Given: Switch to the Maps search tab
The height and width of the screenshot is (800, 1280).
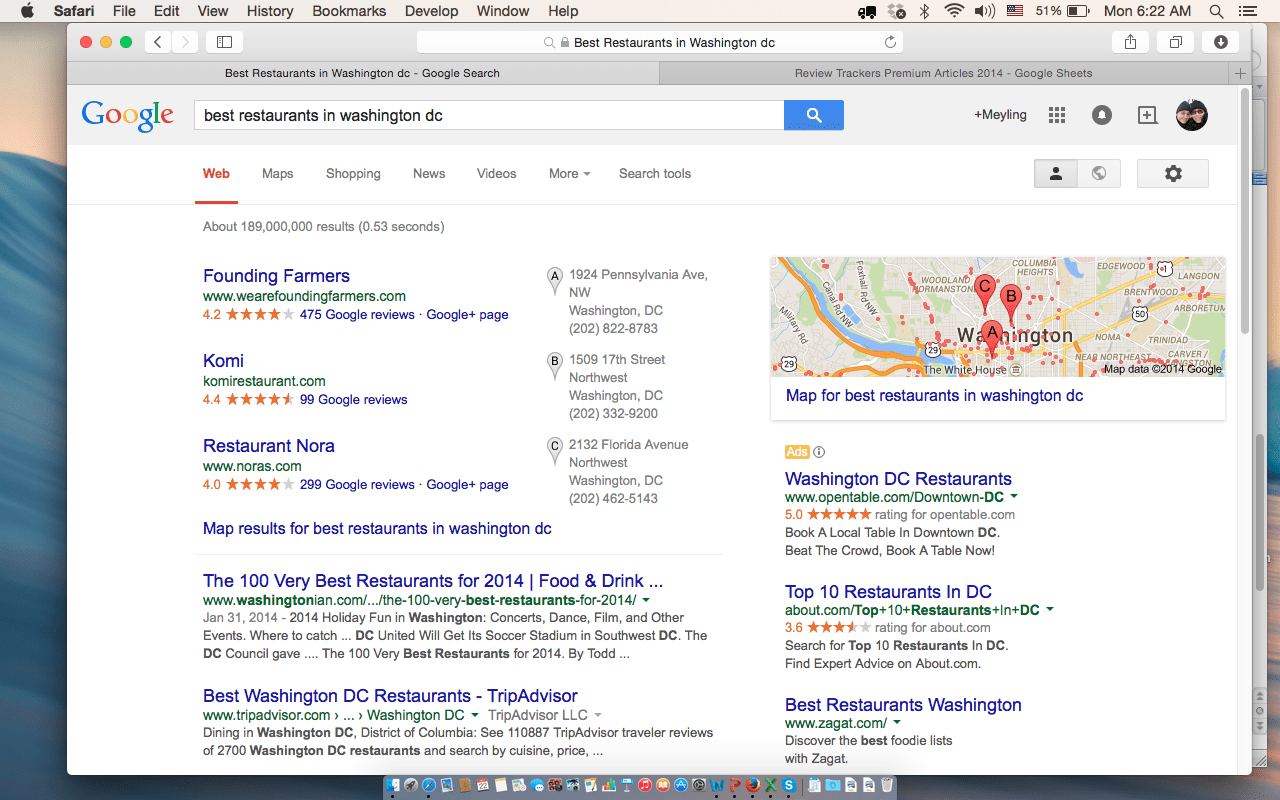Looking at the screenshot, I should pos(278,173).
